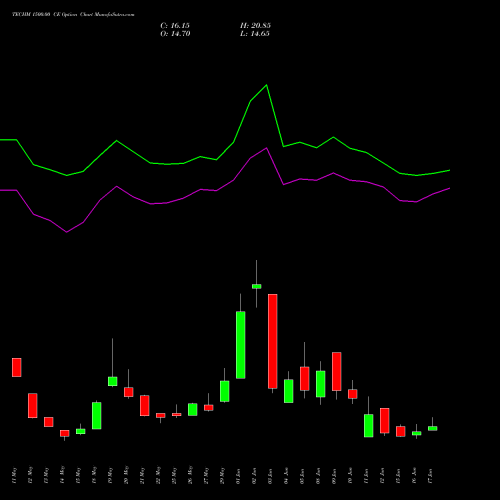The image size is (500, 500).
Task: Click the "04 Jun" date label
Action: (x=286, y=476)
